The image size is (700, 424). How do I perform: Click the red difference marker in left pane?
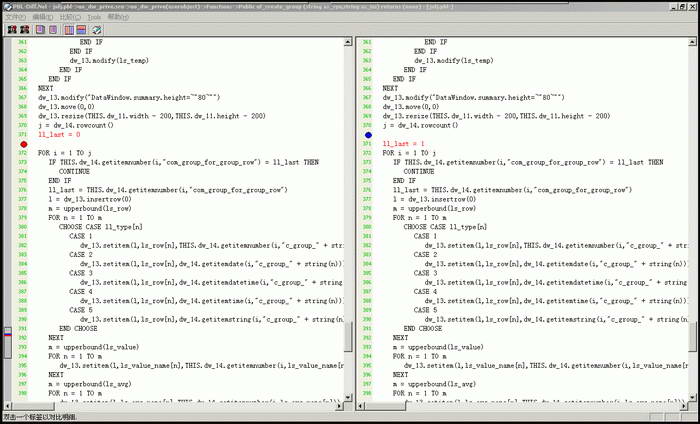[x=24, y=144]
